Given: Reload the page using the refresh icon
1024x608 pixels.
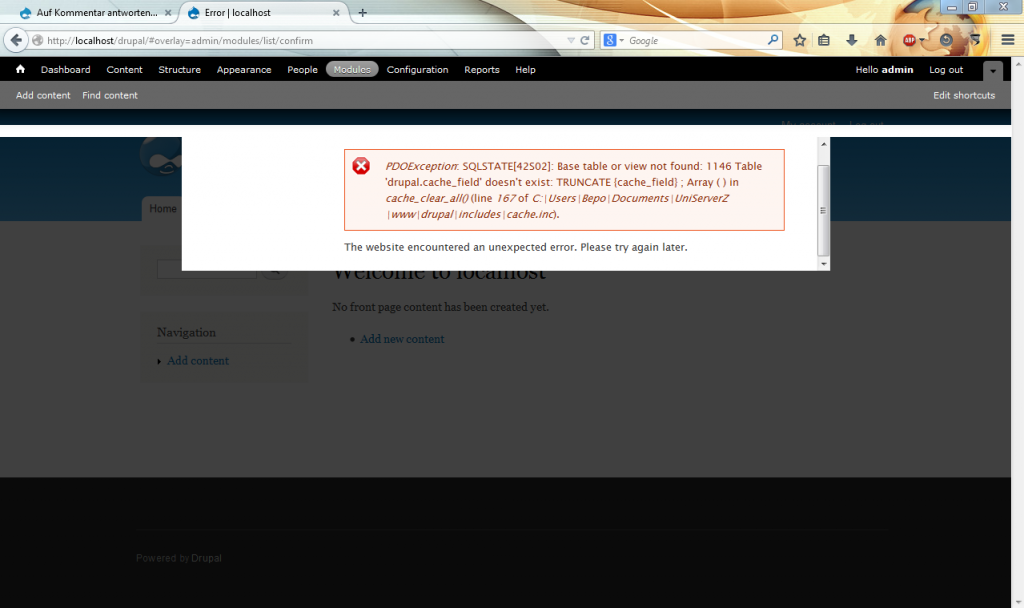Looking at the screenshot, I should pyautogui.click(x=586, y=41).
